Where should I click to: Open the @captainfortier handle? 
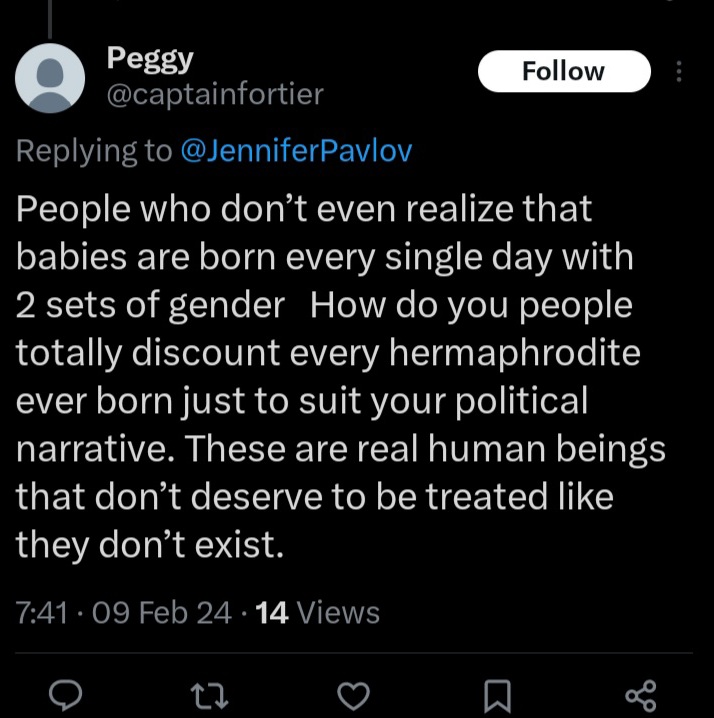(215, 94)
